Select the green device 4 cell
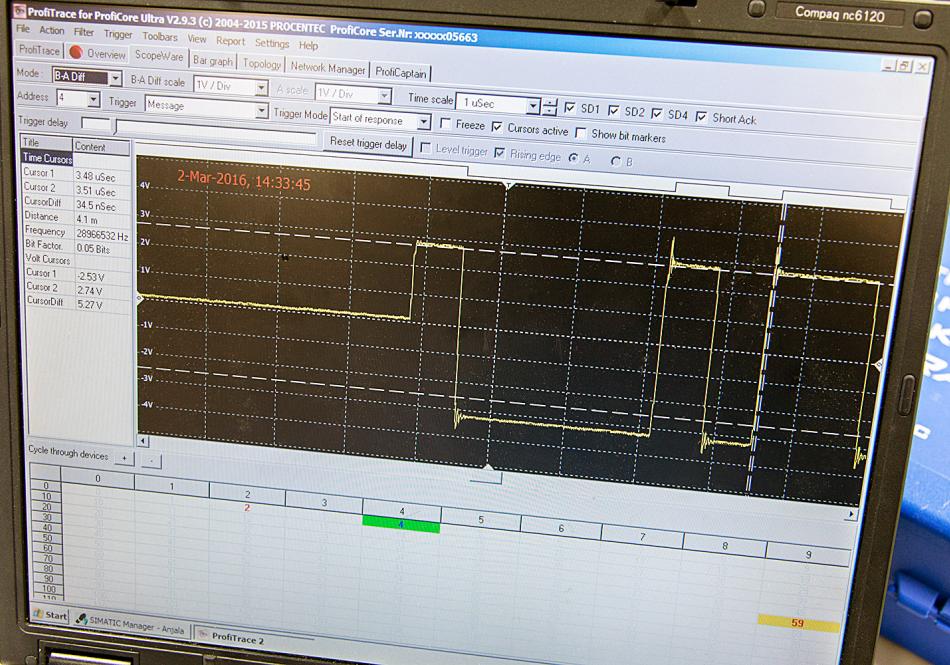Image resolution: width=950 pixels, height=665 pixels. (401, 524)
